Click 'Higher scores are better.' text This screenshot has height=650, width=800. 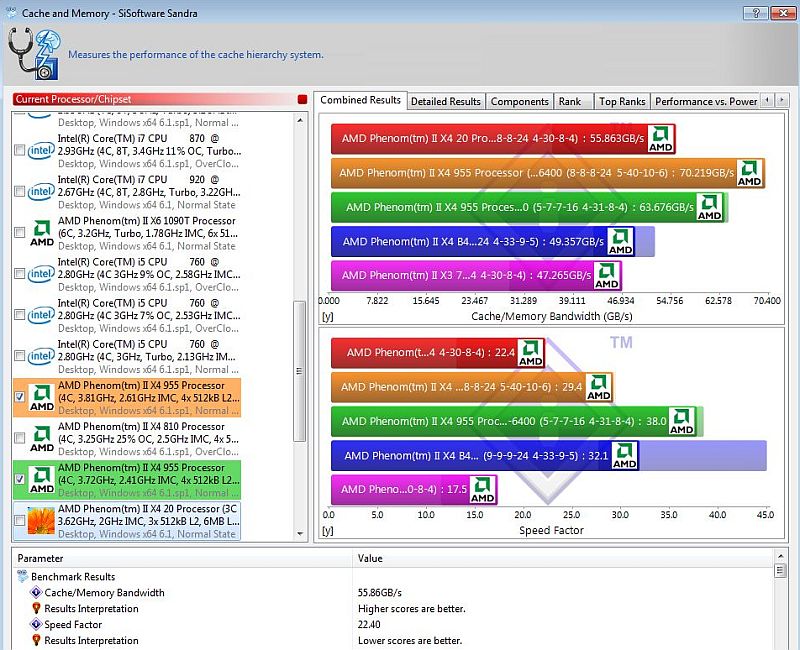click(x=412, y=608)
